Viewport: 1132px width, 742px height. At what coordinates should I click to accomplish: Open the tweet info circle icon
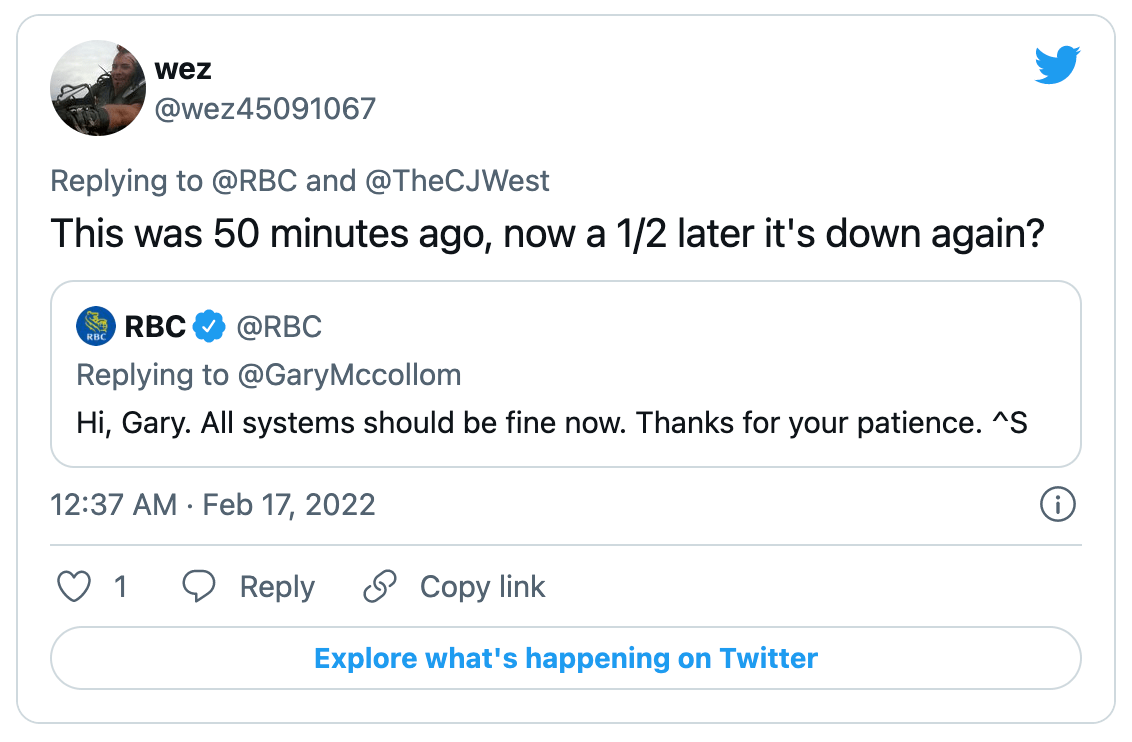[x=1057, y=505]
